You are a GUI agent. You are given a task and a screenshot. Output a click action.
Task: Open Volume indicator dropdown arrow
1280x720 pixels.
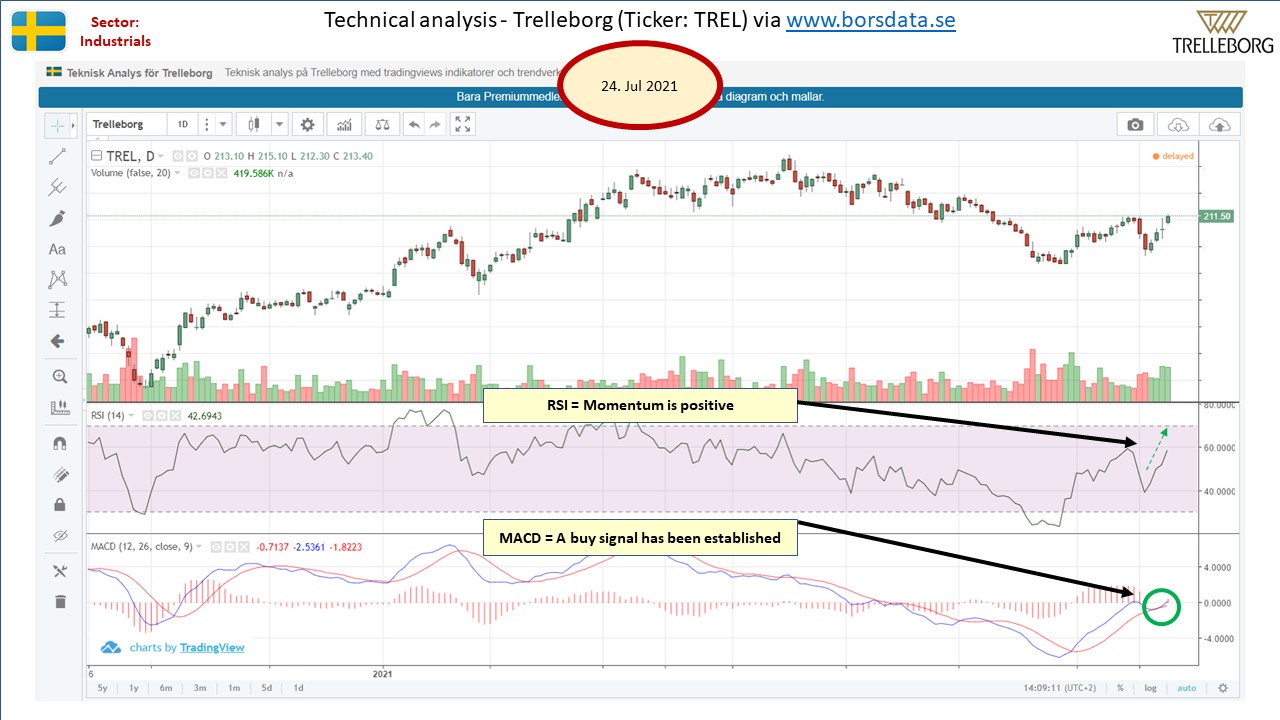click(x=178, y=173)
